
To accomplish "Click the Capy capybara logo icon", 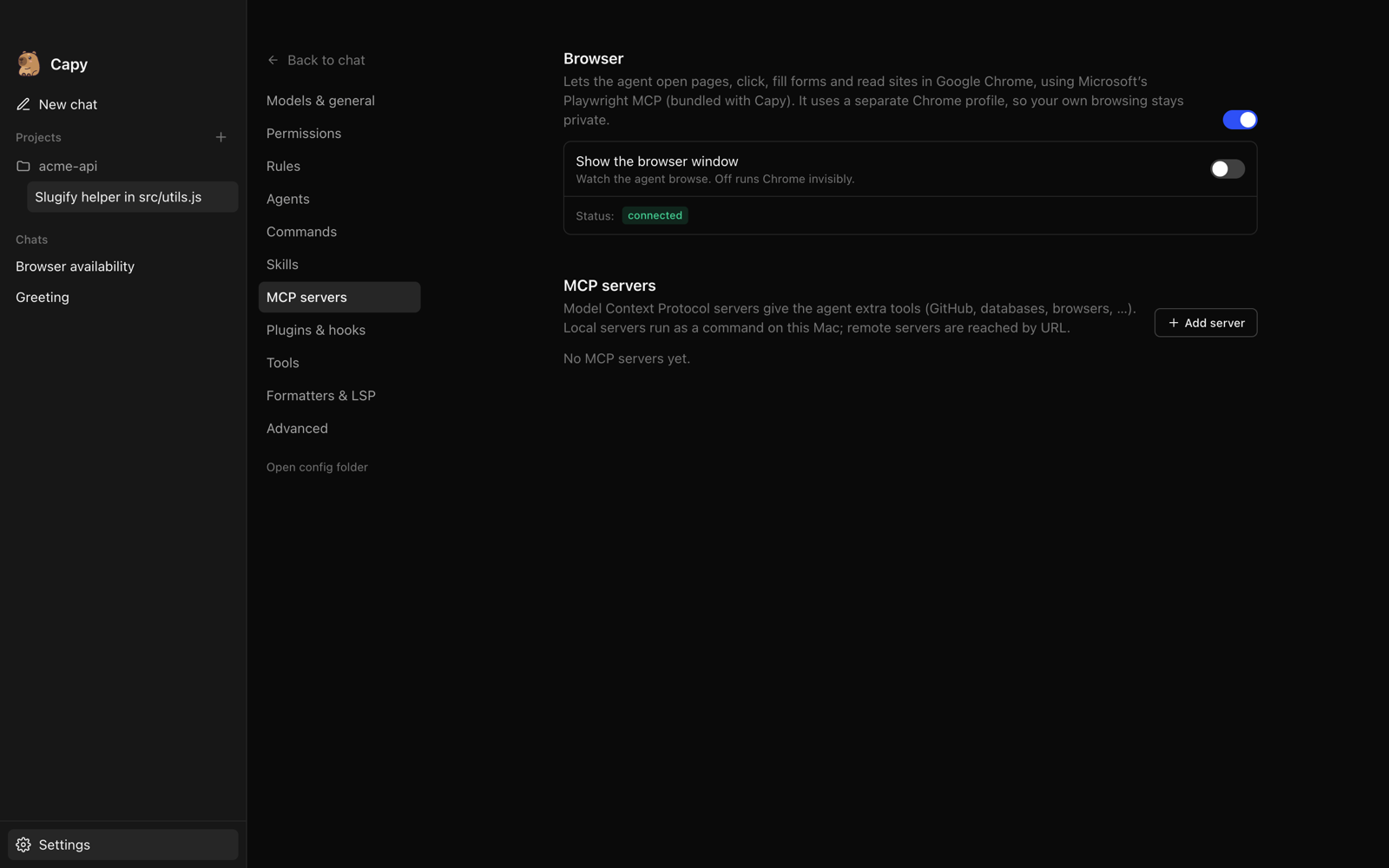I will coord(29,63).
